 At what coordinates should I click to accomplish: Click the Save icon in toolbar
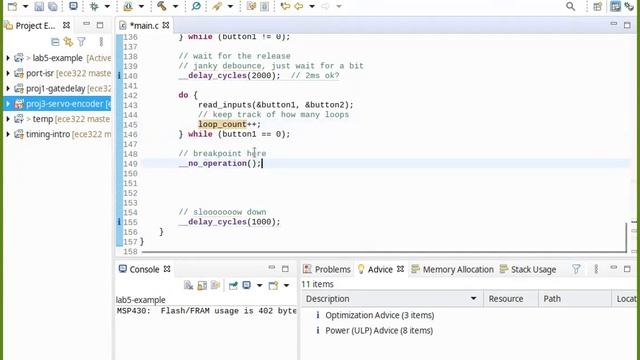pyautogui.click(x=39, y=6)
